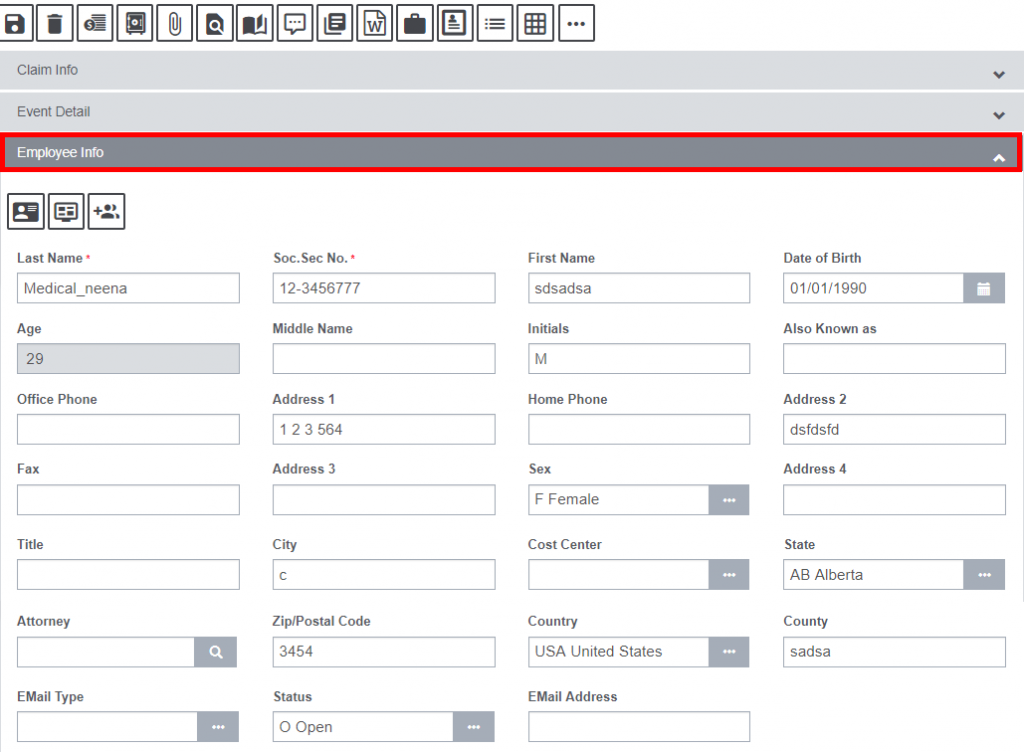
Task: Expand the Claim Info section
Action: tap(510, 71)
